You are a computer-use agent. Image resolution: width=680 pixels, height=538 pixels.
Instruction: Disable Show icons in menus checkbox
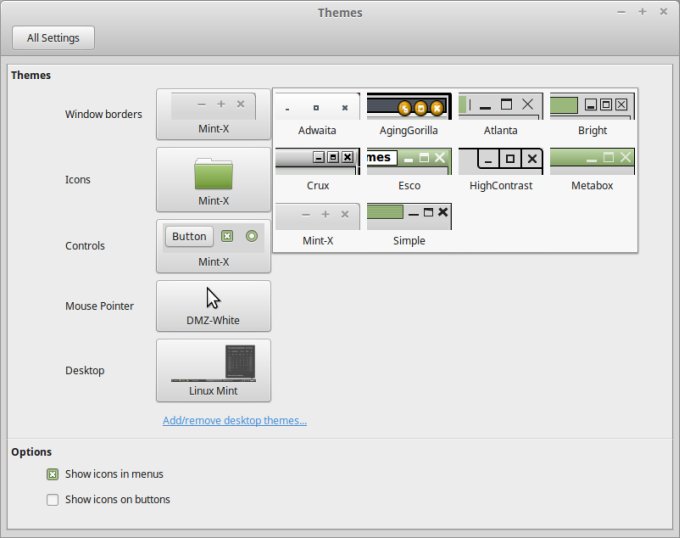point(53,474)
